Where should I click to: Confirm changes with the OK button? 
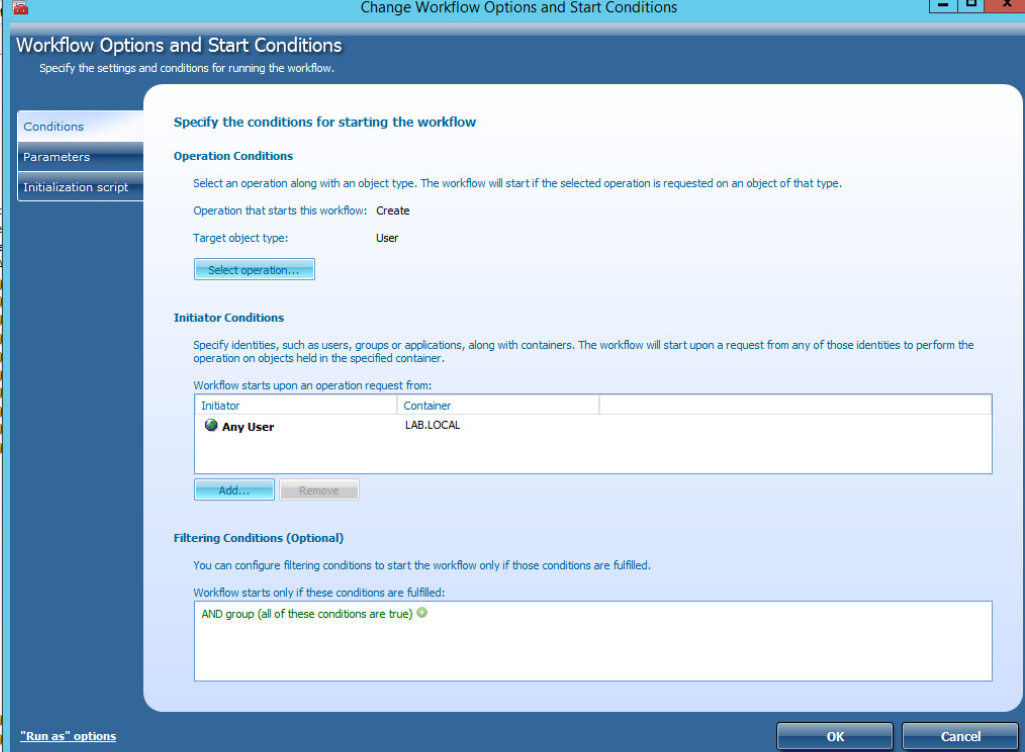point(835,736)
